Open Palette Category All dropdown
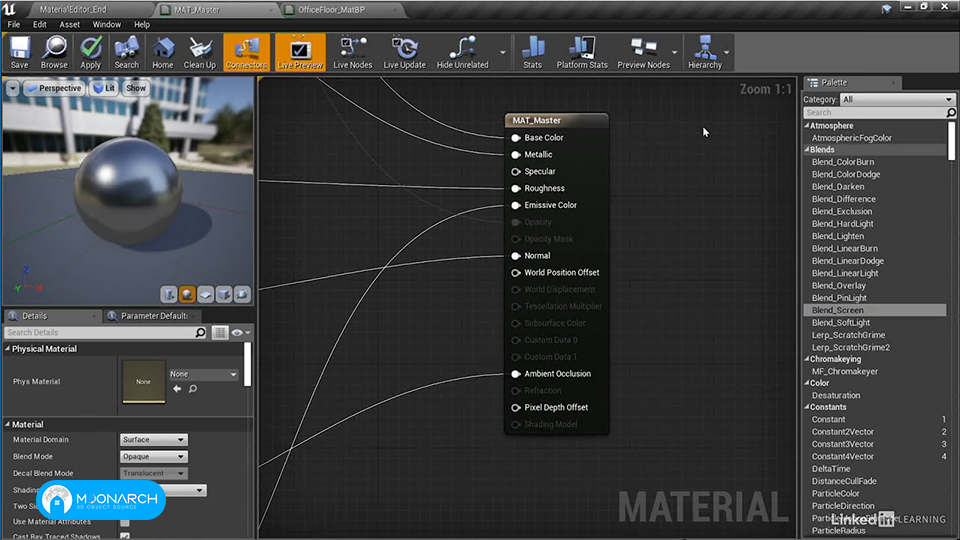 point(897,99)
